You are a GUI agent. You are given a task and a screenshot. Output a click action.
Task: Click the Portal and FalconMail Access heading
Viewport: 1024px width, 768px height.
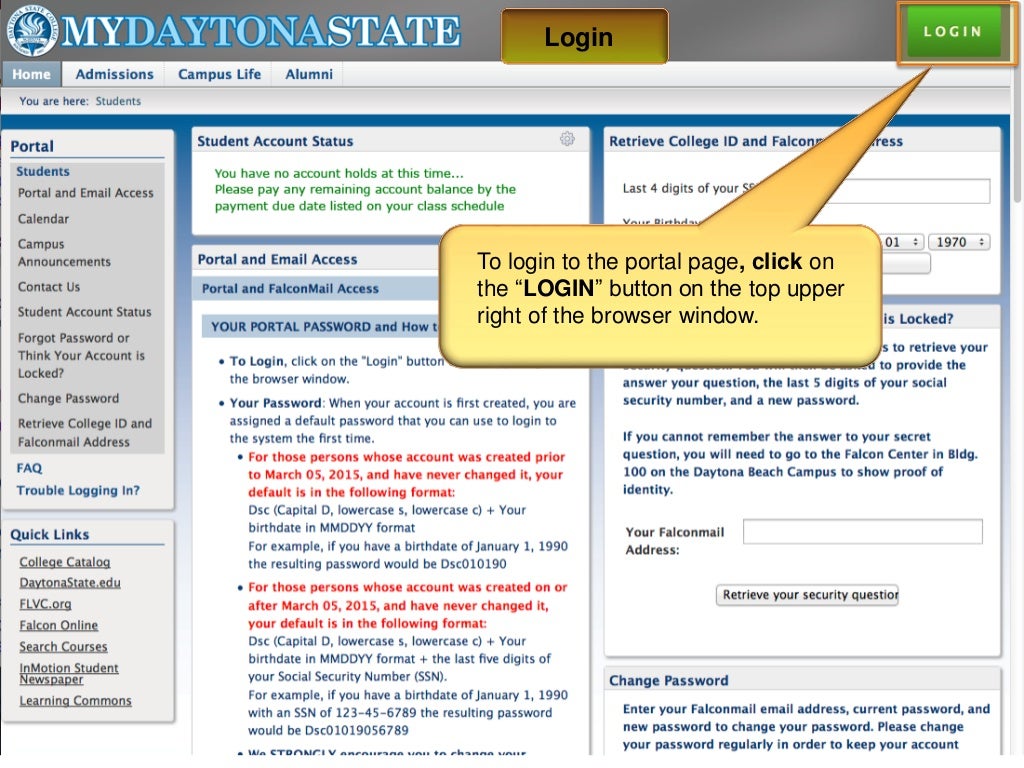tap(290, 289)
